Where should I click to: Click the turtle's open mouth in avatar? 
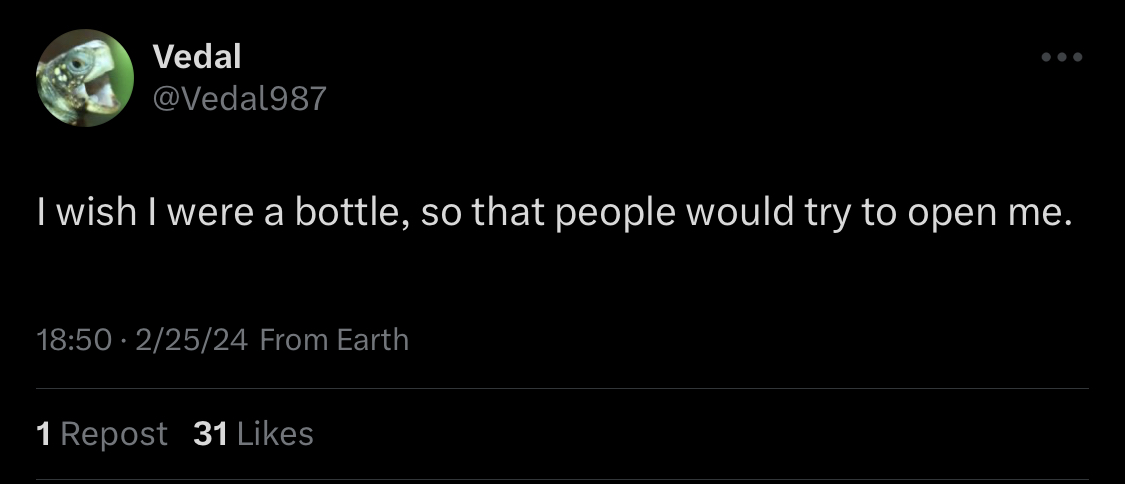[102, 95]
